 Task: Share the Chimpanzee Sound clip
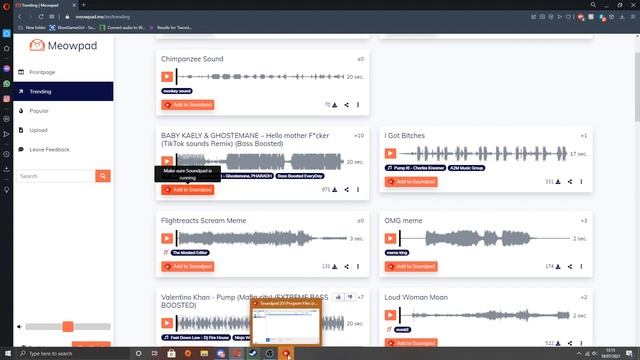[347, 105]
